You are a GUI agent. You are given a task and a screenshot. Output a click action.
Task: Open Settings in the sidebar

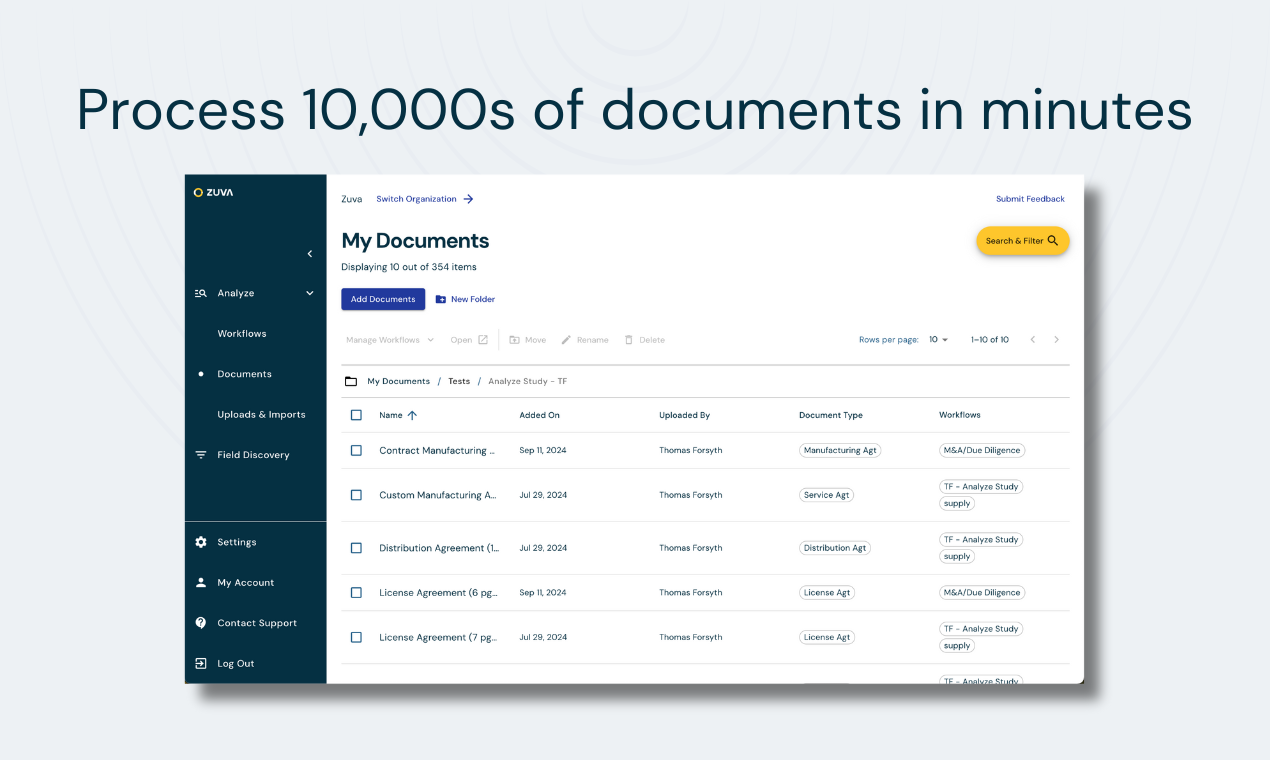point(237,542)
